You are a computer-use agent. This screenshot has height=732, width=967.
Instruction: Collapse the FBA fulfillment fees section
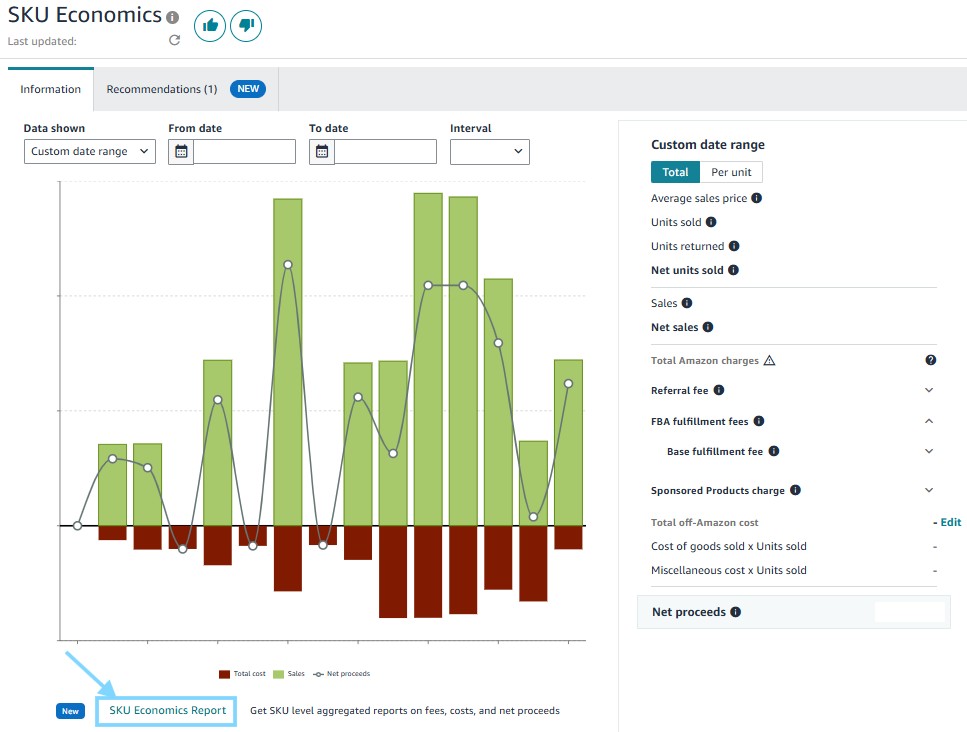[929, 421]
